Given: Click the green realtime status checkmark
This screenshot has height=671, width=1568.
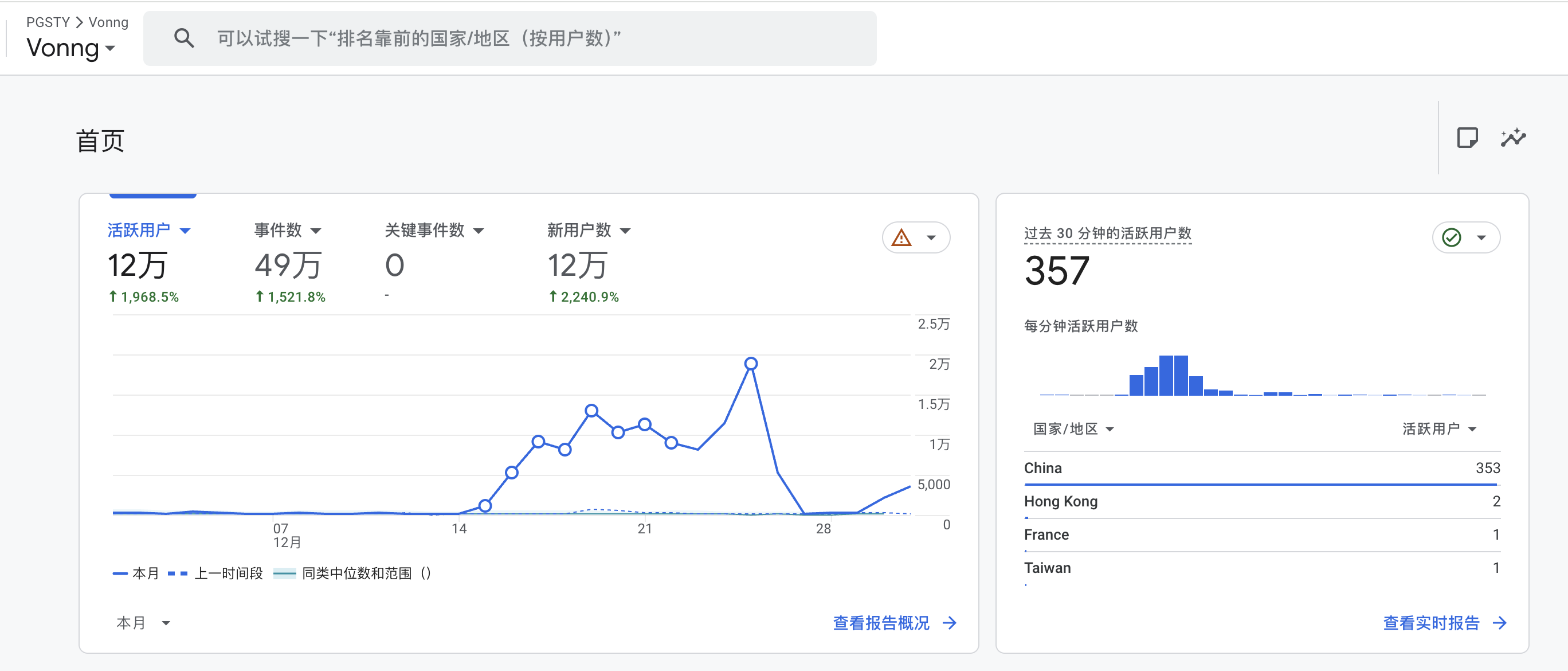Looking at the screenshot, I should pyautogui.click(x=1452, y=237).
